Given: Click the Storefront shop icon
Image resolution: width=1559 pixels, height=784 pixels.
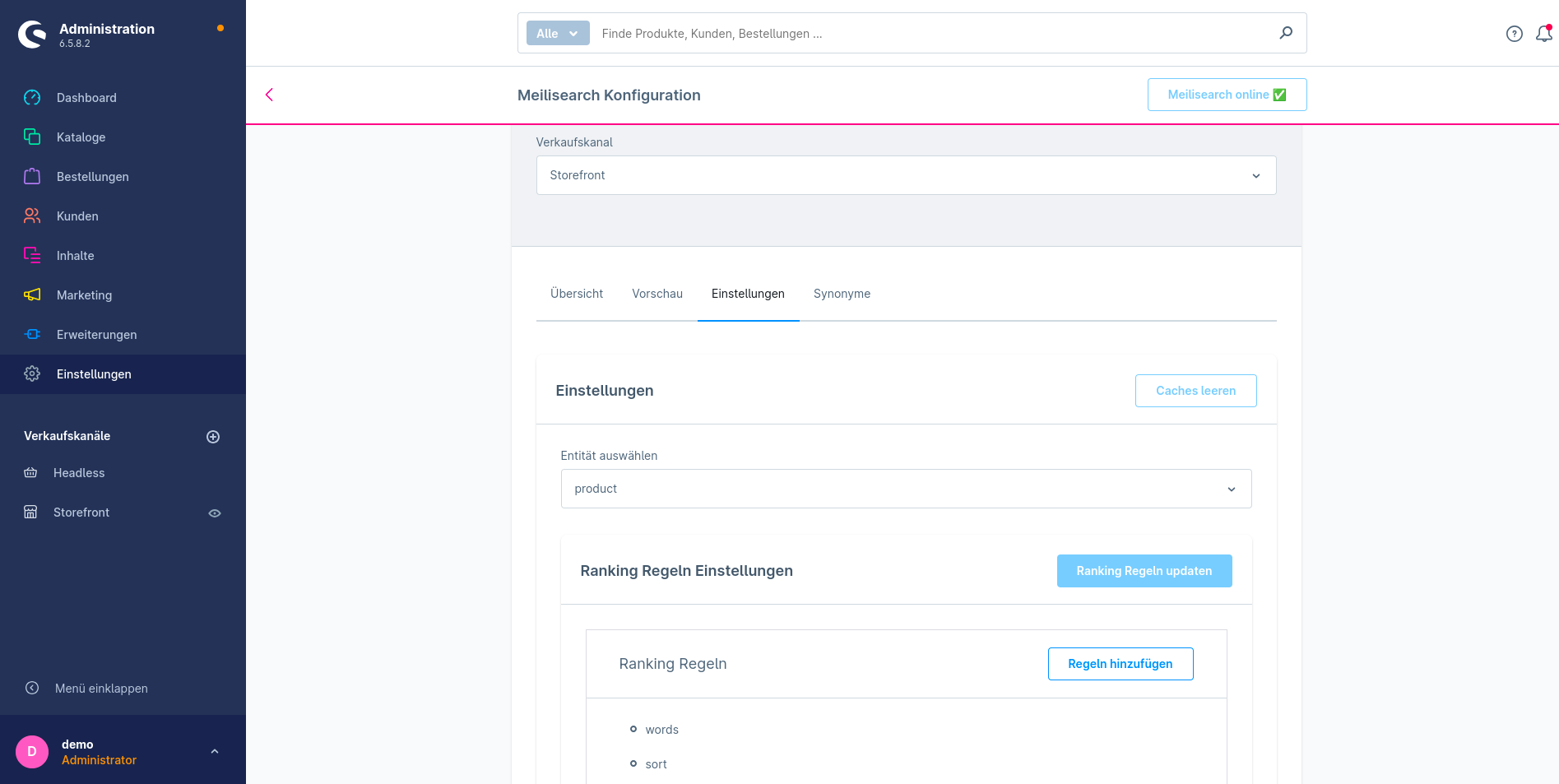Looking at the screenshot, I should click(30, 512).
